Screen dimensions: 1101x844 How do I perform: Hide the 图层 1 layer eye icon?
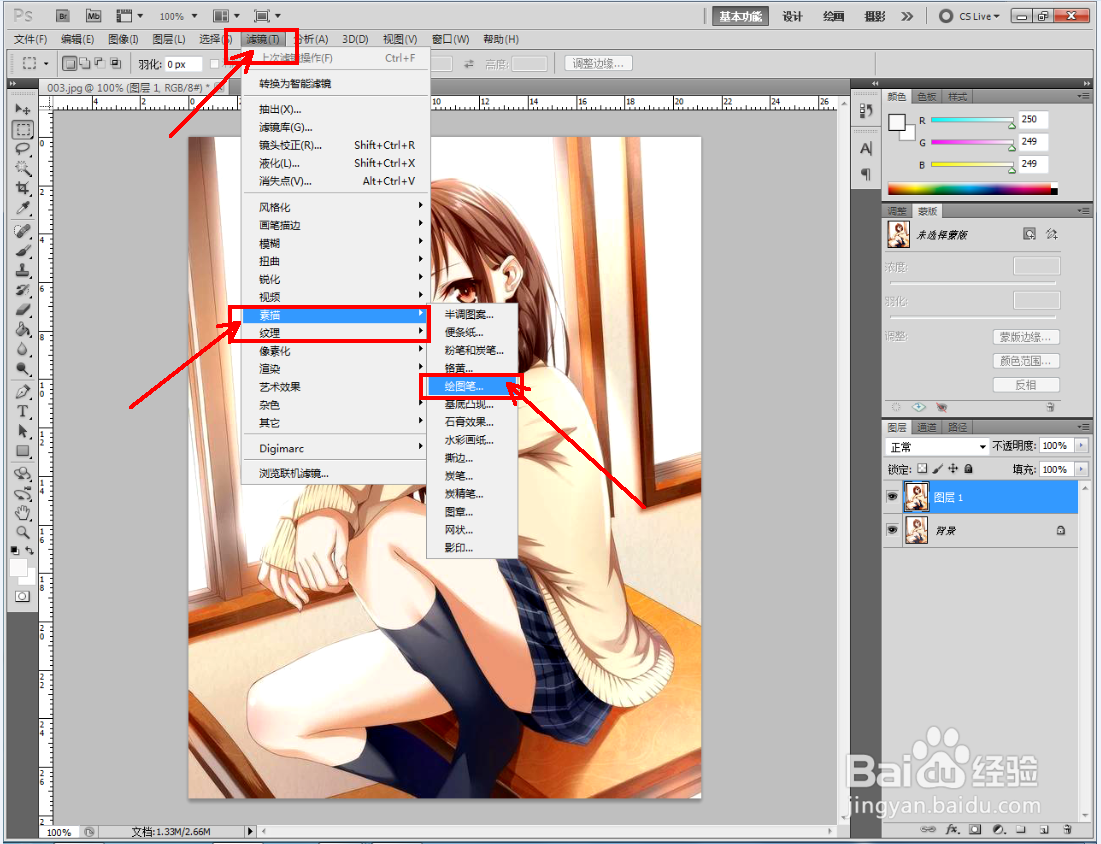click(x=892, y=497)
